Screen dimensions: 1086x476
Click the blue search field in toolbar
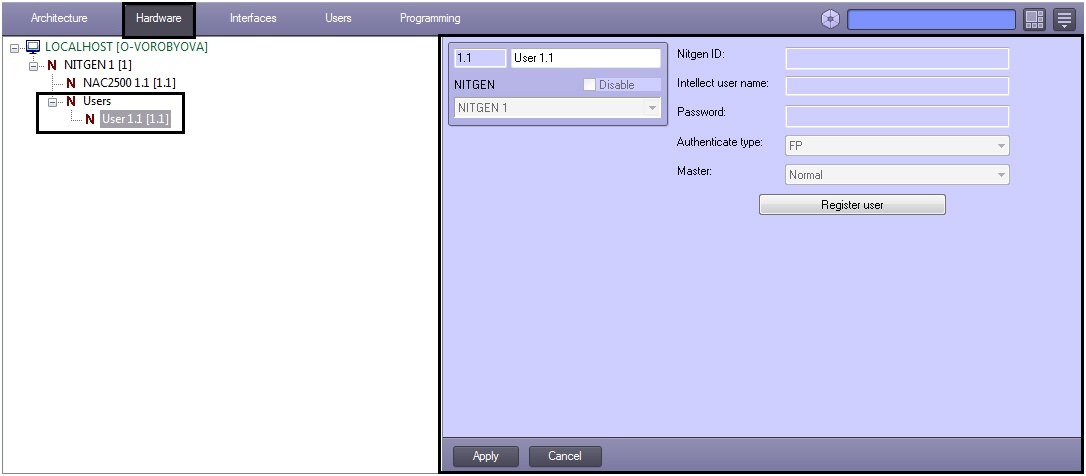[932, 19]
